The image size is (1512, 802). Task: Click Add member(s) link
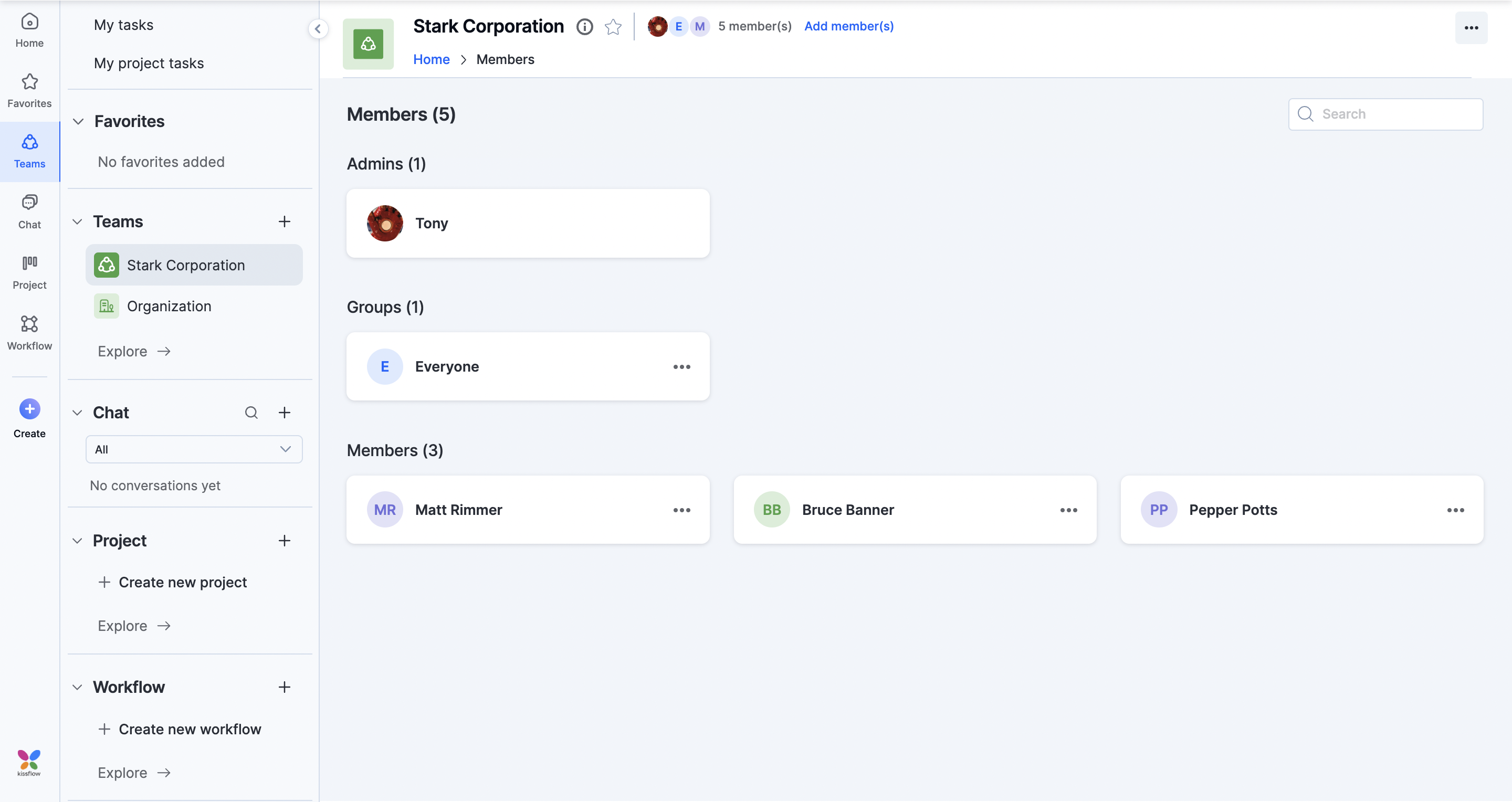(848, 26)
